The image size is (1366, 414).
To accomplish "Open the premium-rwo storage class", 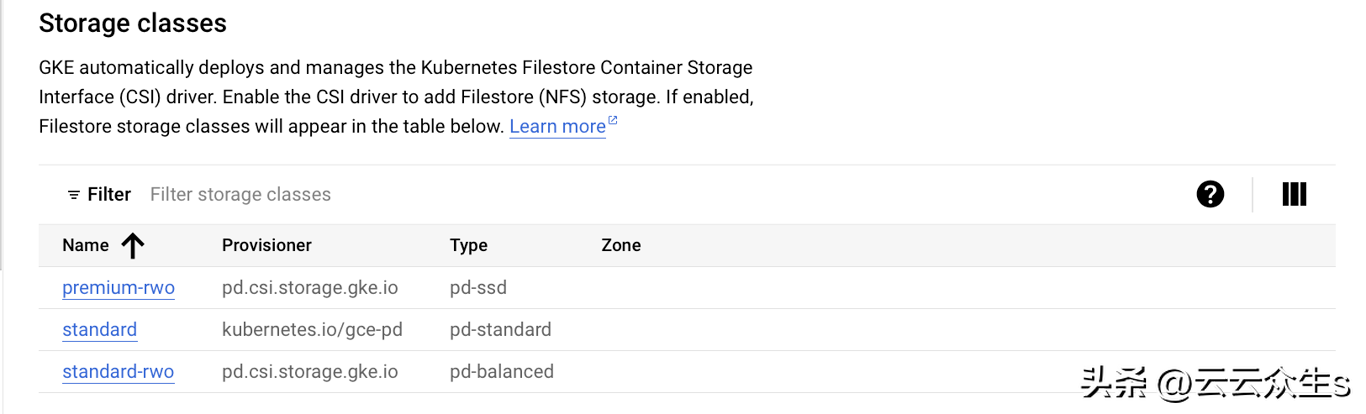I will tap(118, 288).
